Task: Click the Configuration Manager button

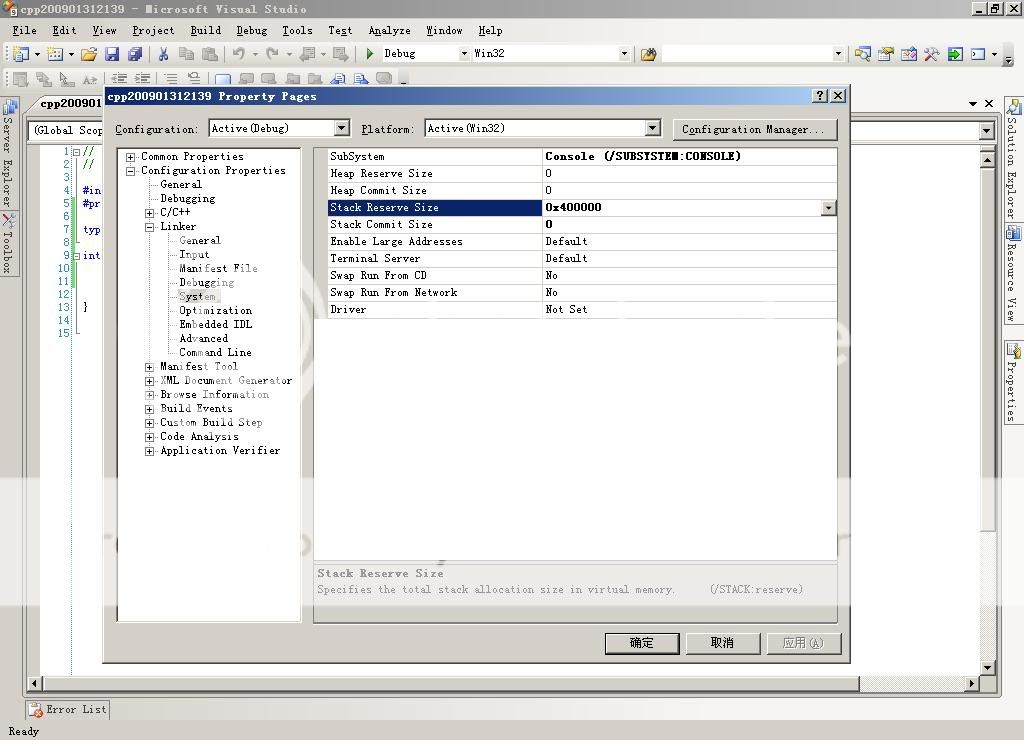Action: 753,129
